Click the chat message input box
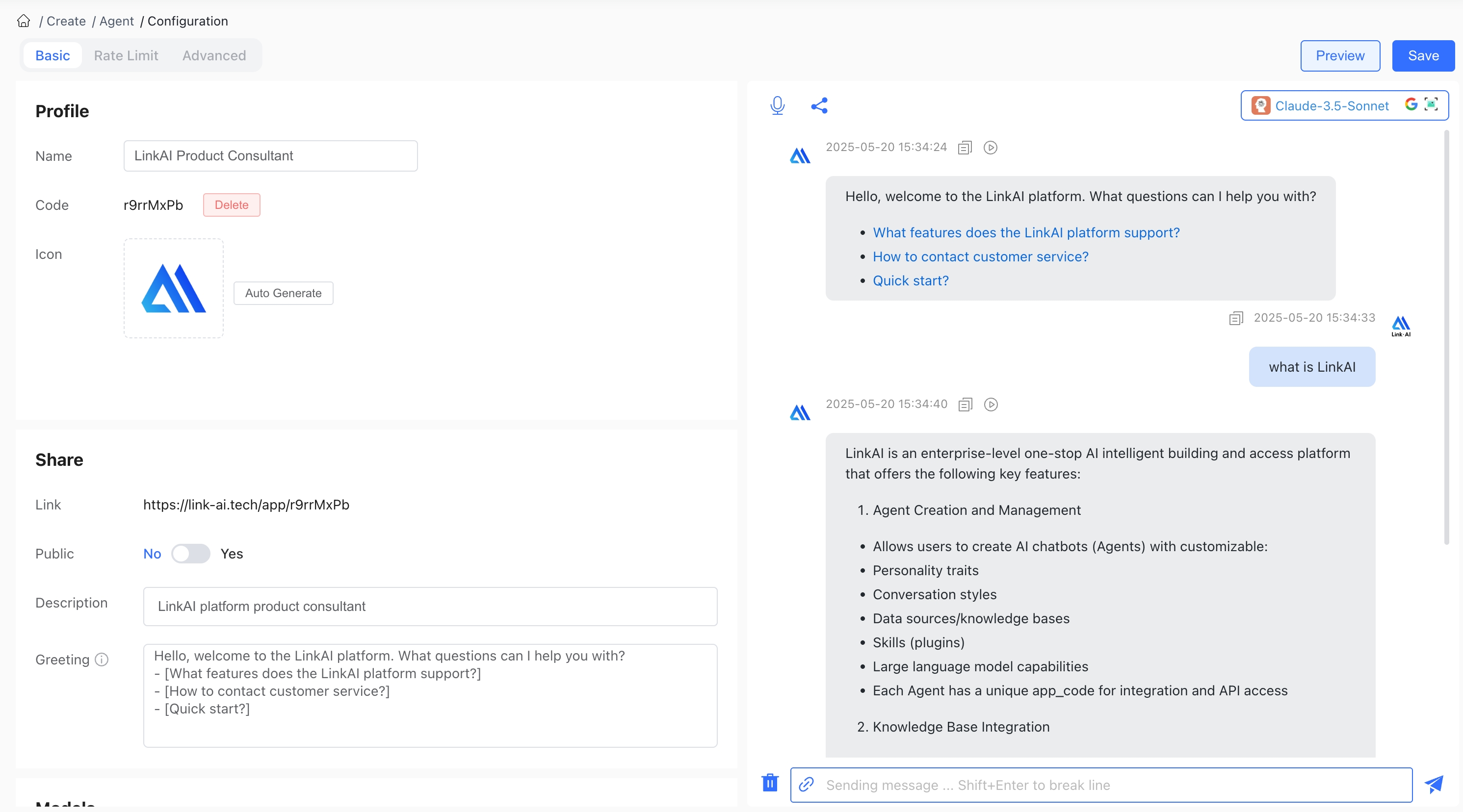 pos(1101,785)
